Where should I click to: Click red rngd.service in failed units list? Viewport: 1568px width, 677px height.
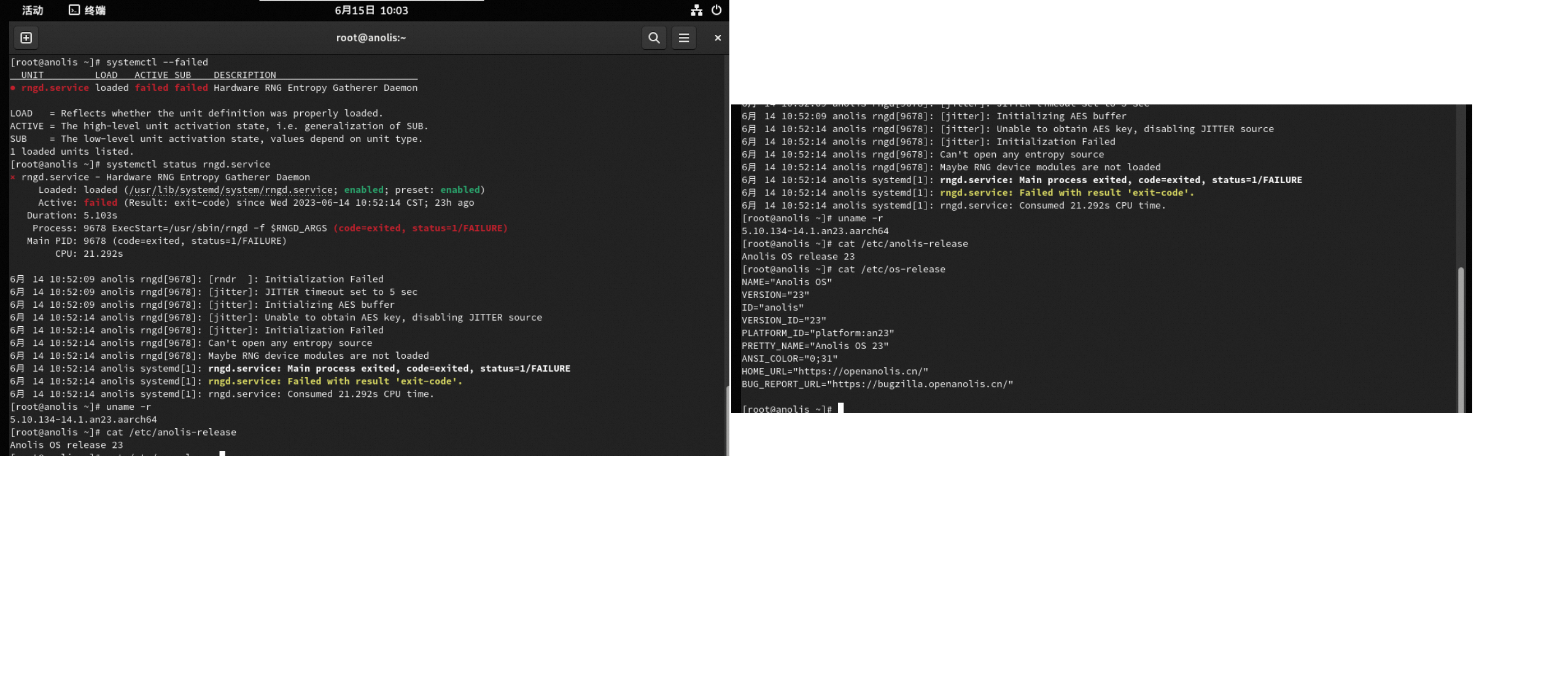point(55,88)
